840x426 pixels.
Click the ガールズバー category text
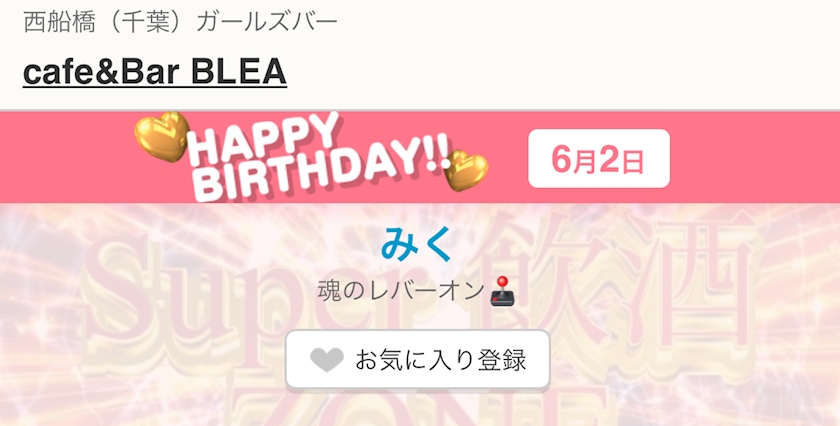click(267, 23)
